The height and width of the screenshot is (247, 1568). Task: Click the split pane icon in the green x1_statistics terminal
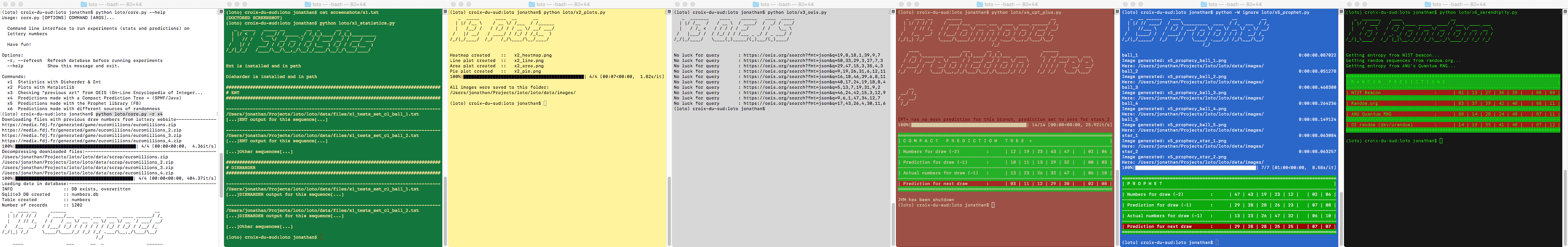[x=445, y=11]
